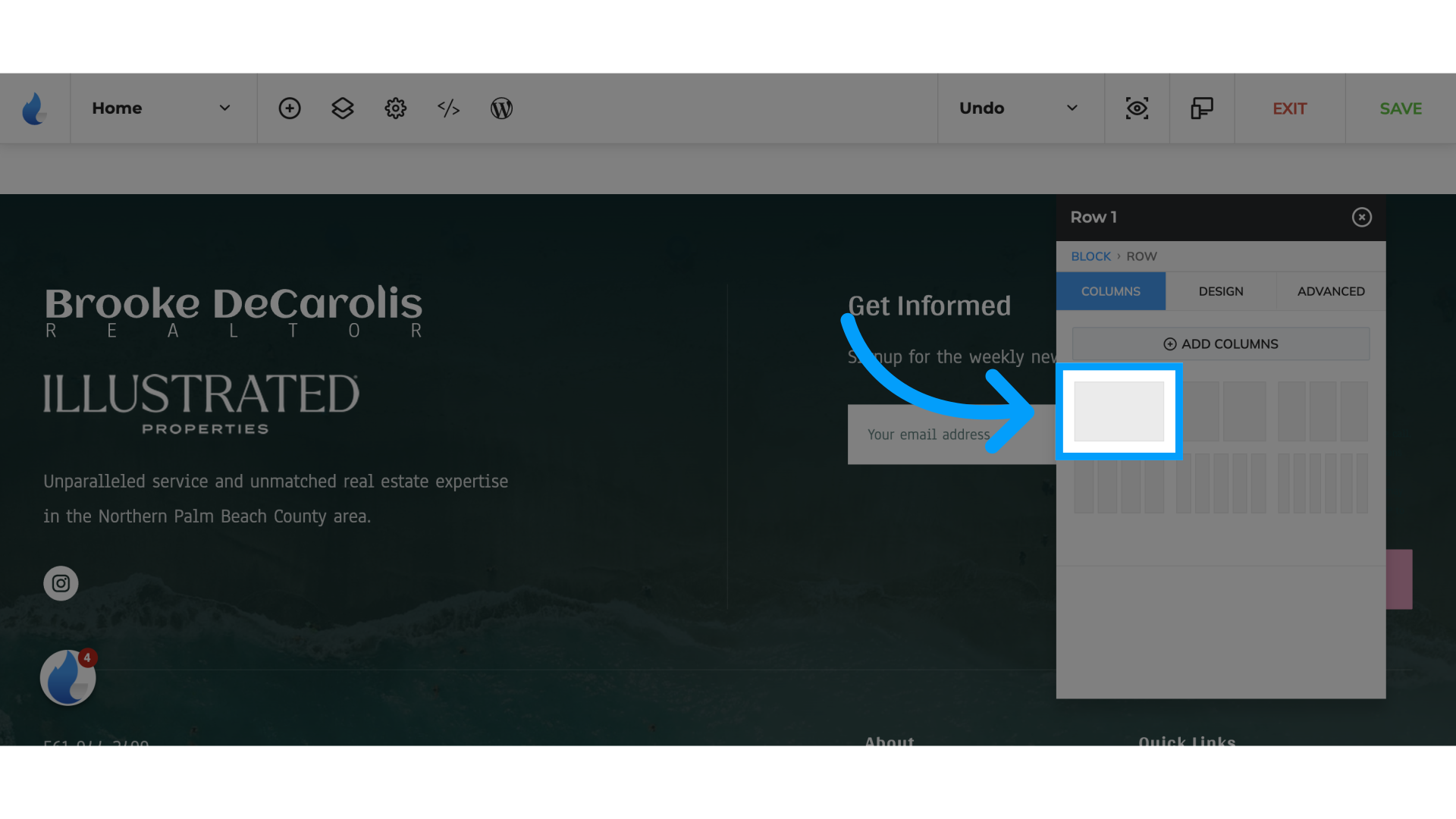Viewport: 1456px width, 819px height.
Task: Choose the six-column layout thumbnail
Action: [1323, 484]
